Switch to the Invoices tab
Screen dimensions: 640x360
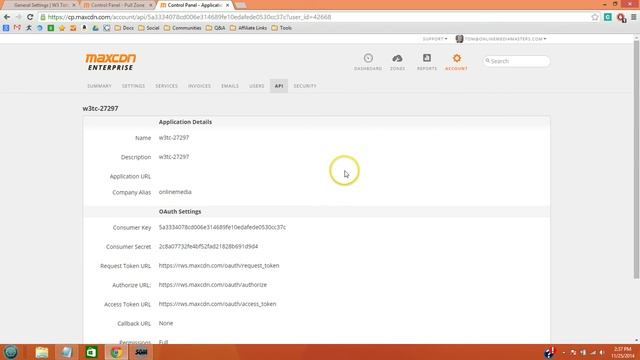coord(200,86)
